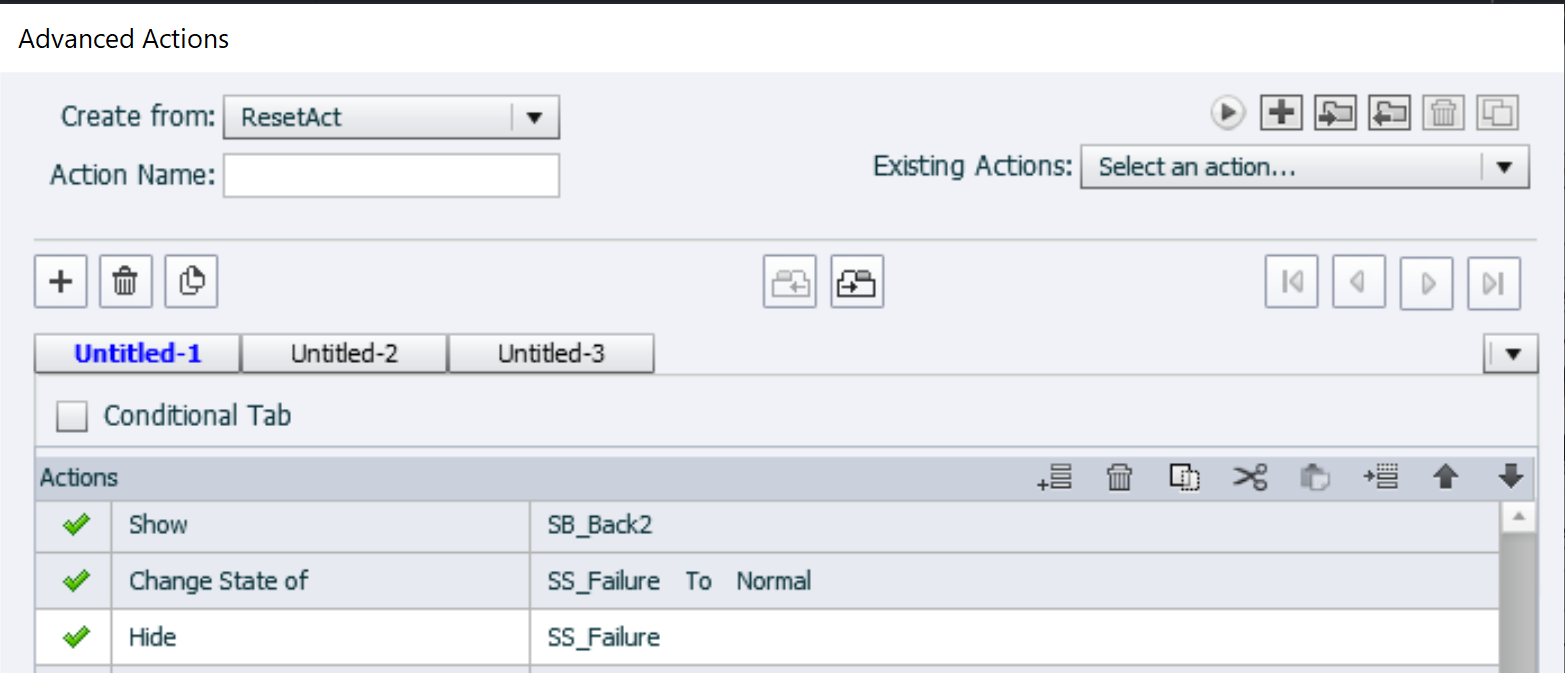Expand the Existing Actions dropdown
This screenshot has height=673, width=1565.
pyautogui.click(x=1504, y=167)
